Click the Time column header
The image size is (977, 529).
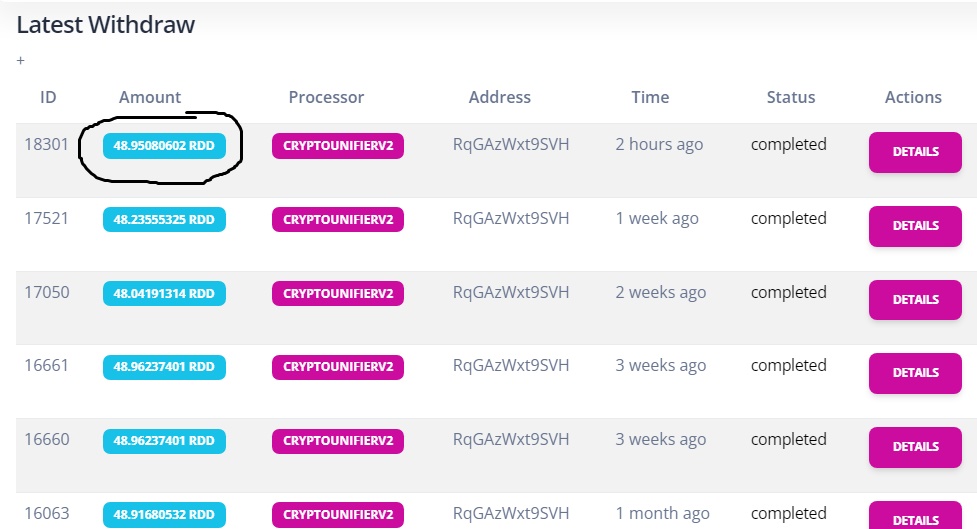click(x=650, y=97)
